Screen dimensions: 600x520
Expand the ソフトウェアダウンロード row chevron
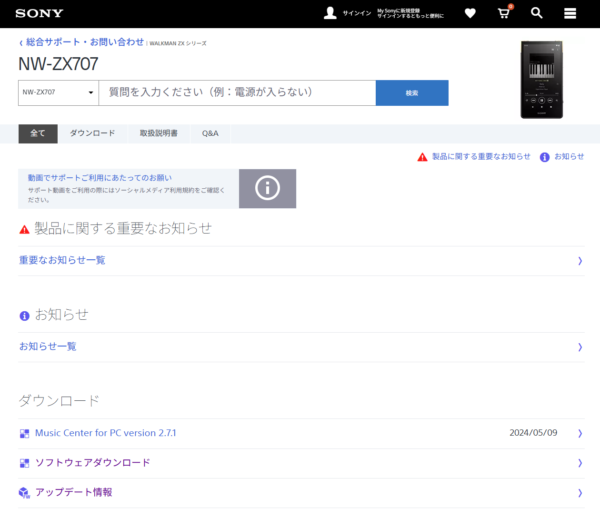coord(580,463)
